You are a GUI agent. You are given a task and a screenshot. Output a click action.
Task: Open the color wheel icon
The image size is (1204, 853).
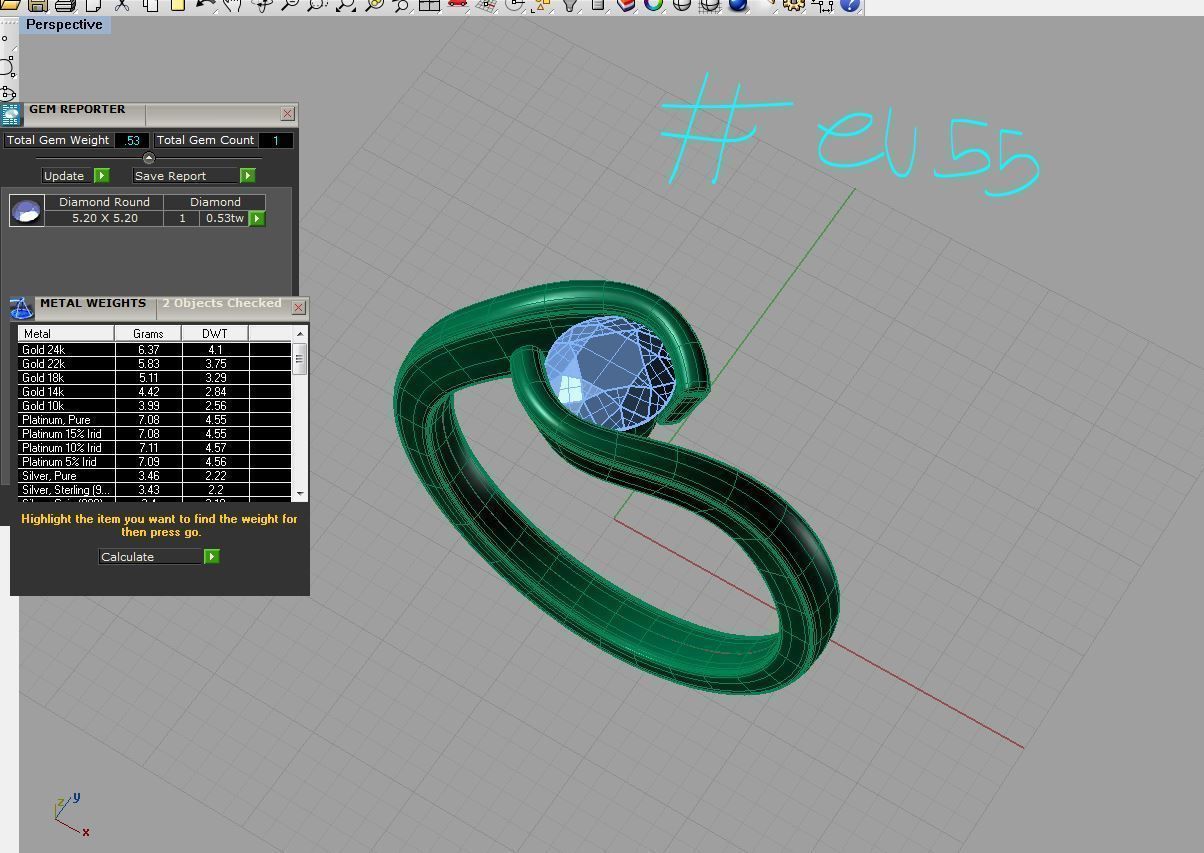(654, 5)
